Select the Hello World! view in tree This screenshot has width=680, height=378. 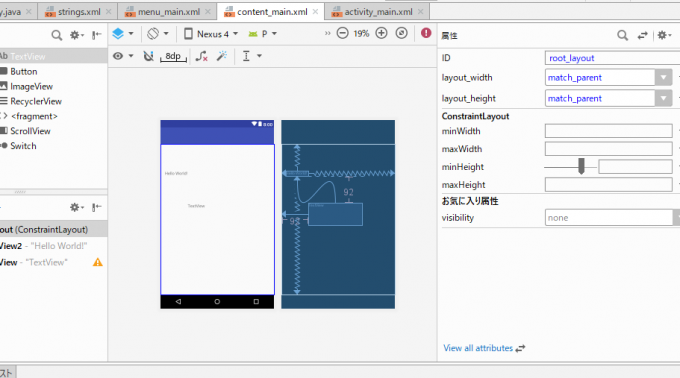point(53,246)
